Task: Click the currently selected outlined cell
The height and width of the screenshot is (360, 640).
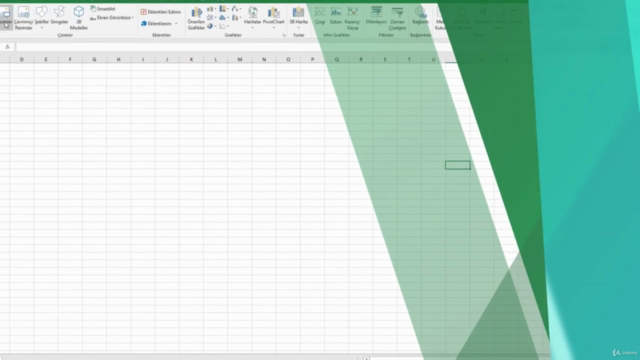Action: [x=458, y=165]
